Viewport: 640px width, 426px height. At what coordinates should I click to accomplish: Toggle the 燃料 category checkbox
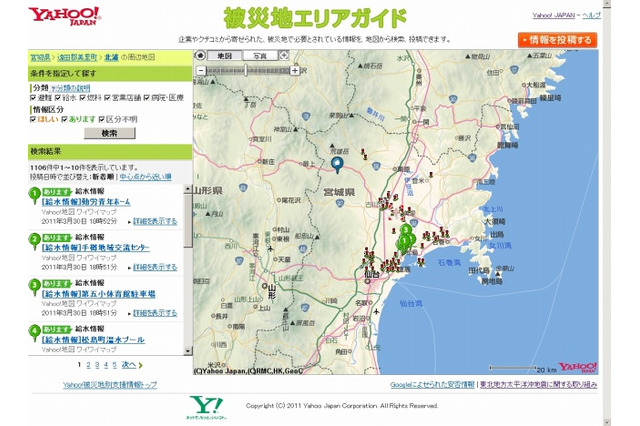(x=82, y=98)
